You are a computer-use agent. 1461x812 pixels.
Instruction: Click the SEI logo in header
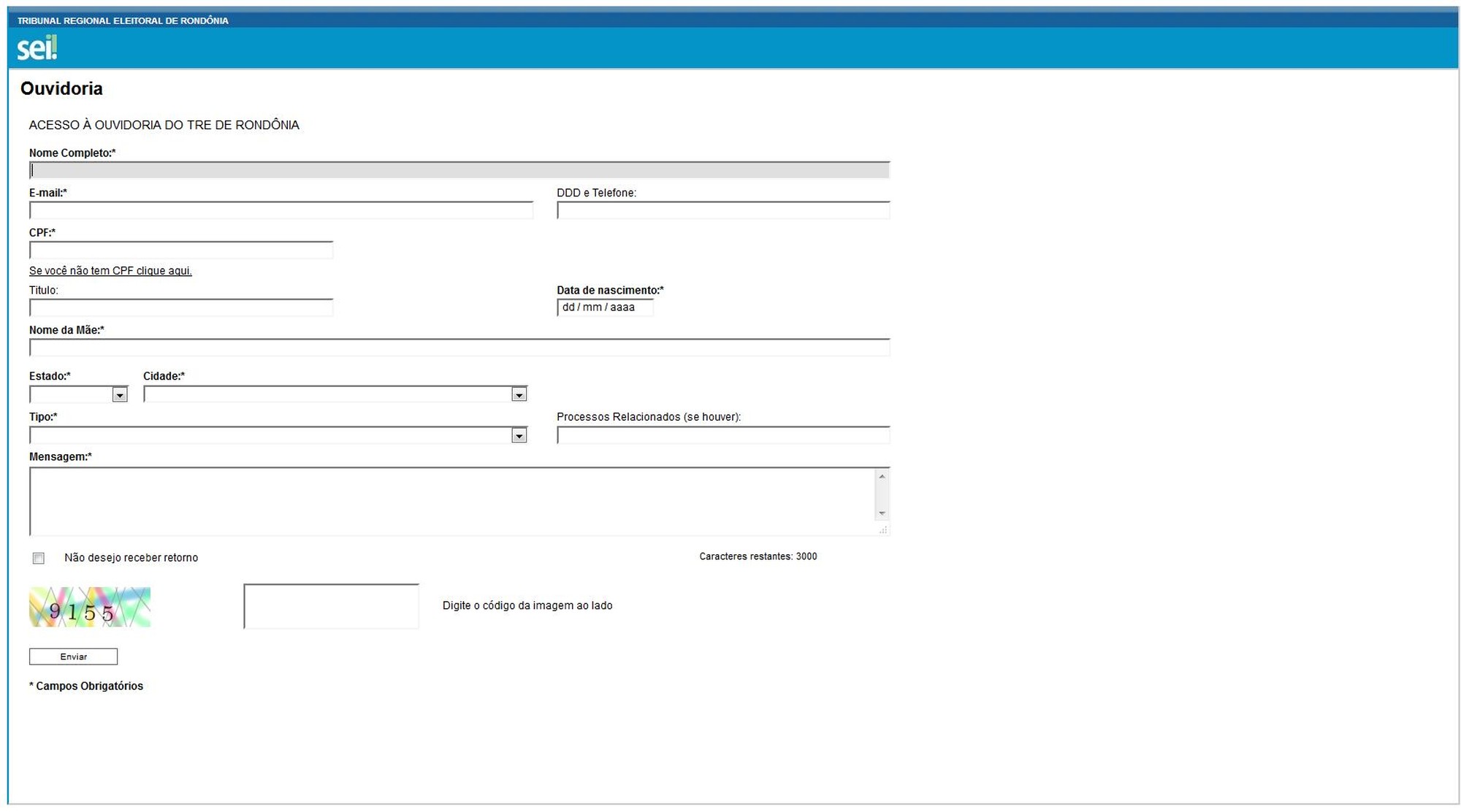pyautogui.click(x=37, y=48)
